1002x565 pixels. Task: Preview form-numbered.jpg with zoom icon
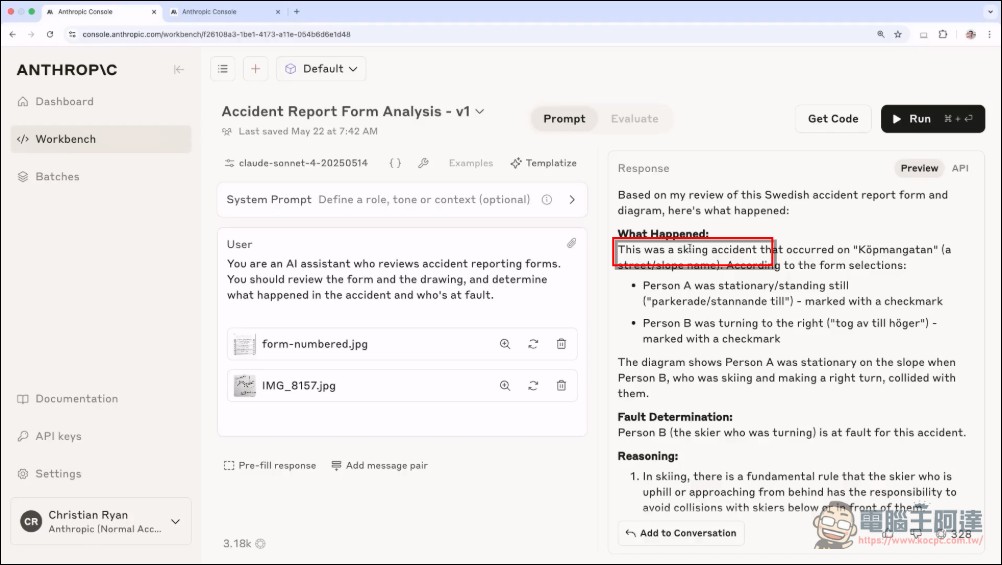point(505,344)
